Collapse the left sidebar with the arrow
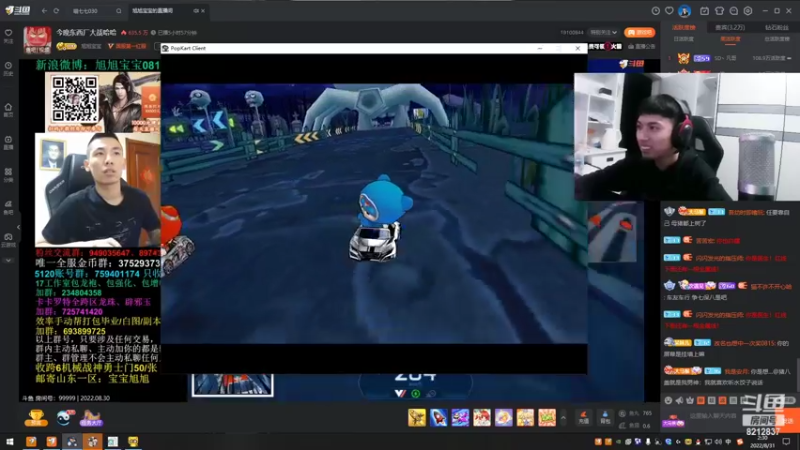 pos(18,227)
